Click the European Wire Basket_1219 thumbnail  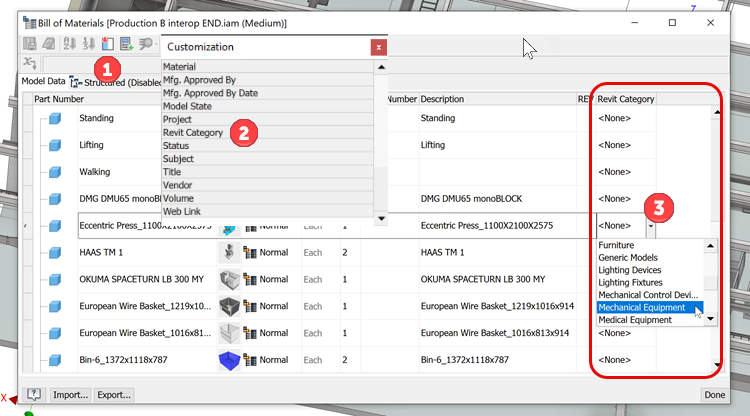pyautogui.click(x=229, y=307)
